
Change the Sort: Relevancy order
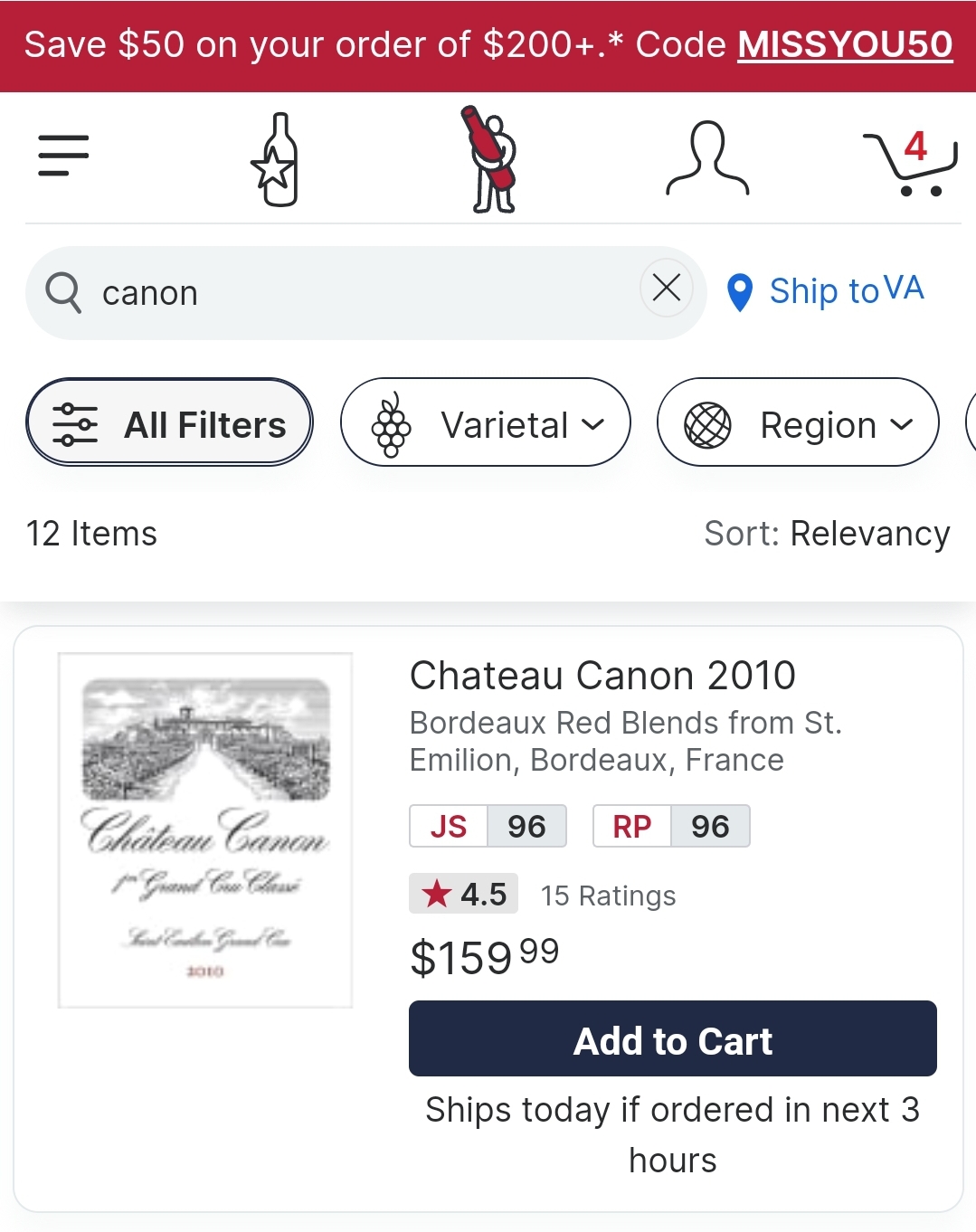(x=827, y=534)
